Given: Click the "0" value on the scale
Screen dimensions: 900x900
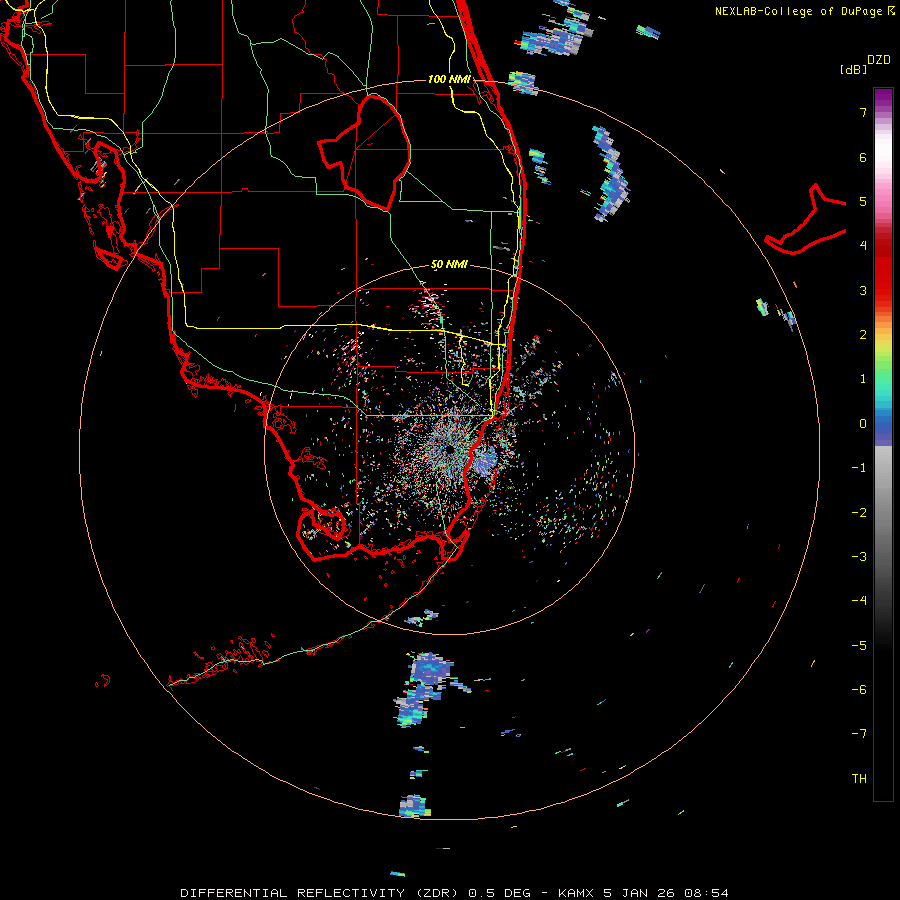Looking at the screenshot, I should [863, 424].
